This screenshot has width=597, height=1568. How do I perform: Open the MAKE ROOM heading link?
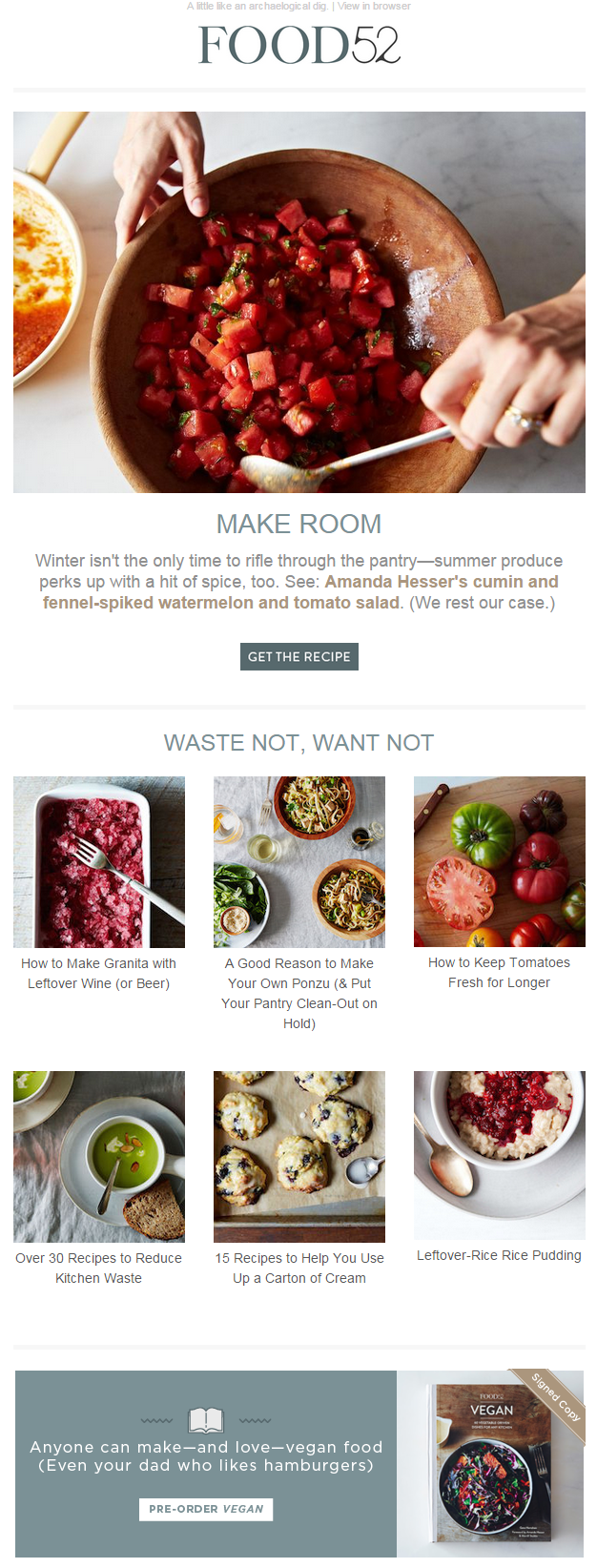pyautogui.click(x=298, y=524)
